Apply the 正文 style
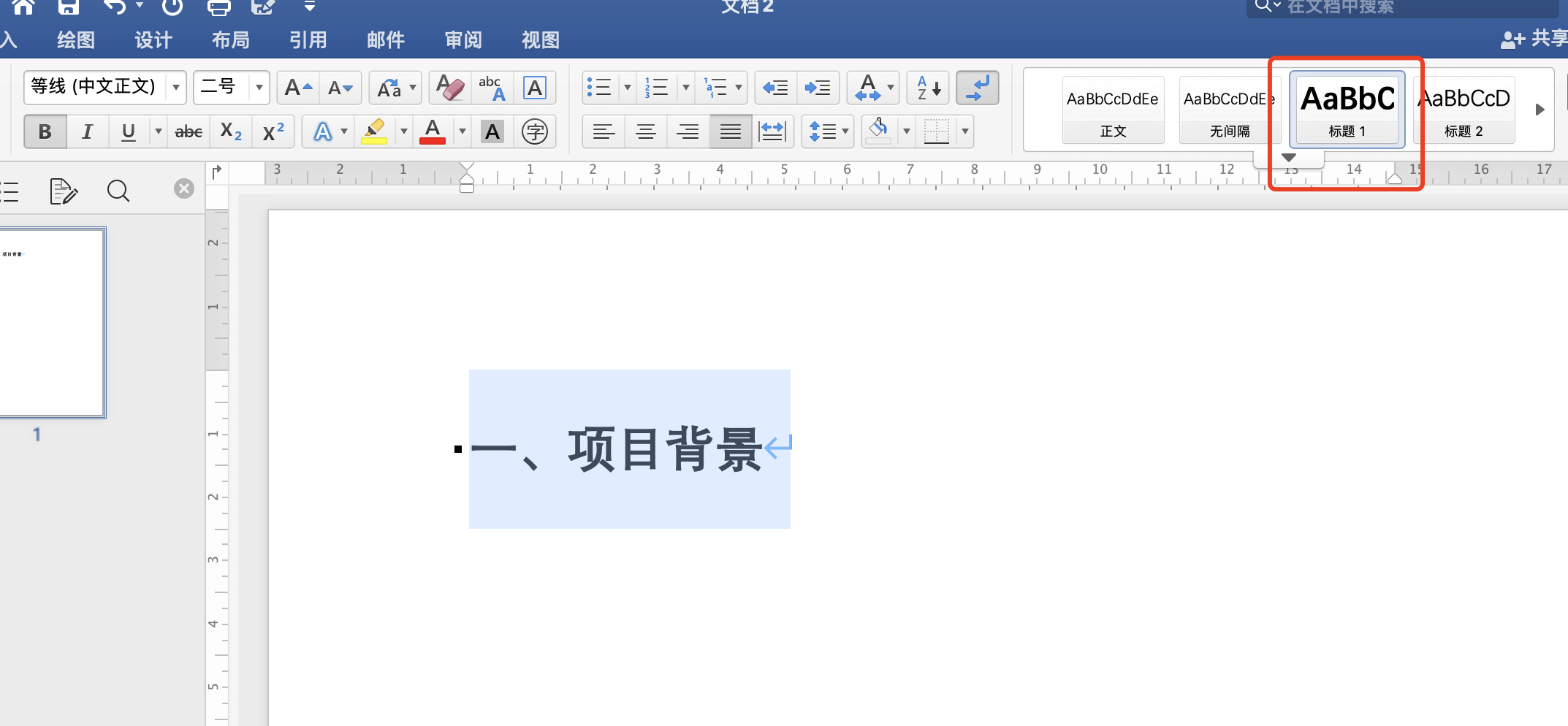1568x726 pixels. coord(1113,110)
